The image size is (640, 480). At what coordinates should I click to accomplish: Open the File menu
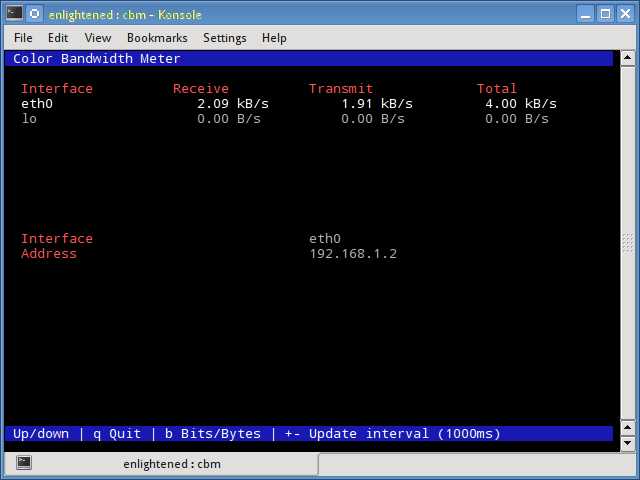[x=23, y=38]
